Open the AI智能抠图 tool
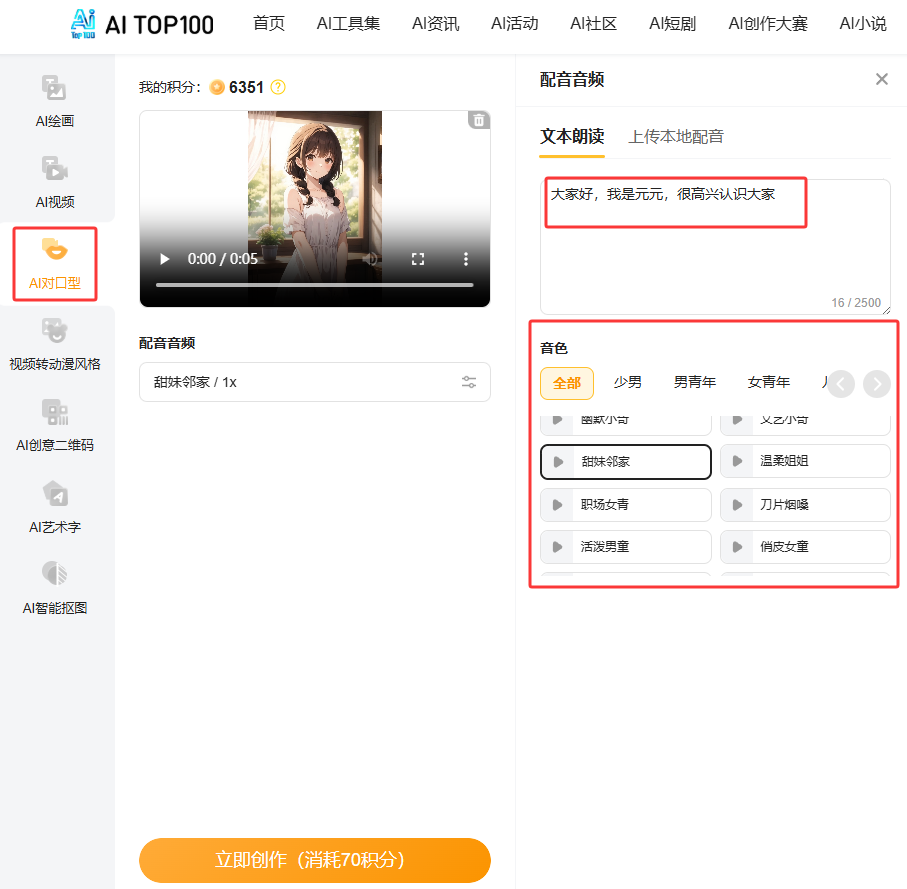 (x=54, y=588)
